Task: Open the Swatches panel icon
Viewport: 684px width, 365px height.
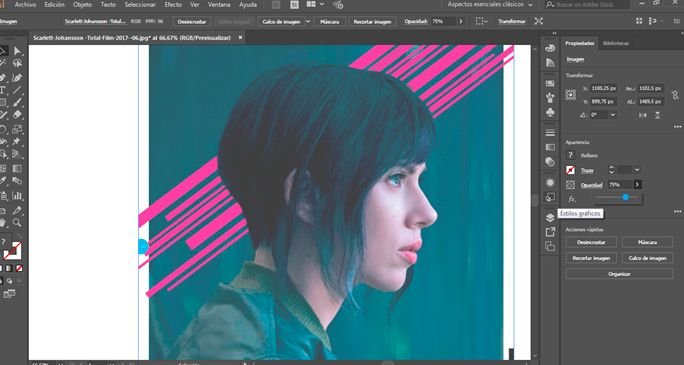Action: click(x=550, y=83)
